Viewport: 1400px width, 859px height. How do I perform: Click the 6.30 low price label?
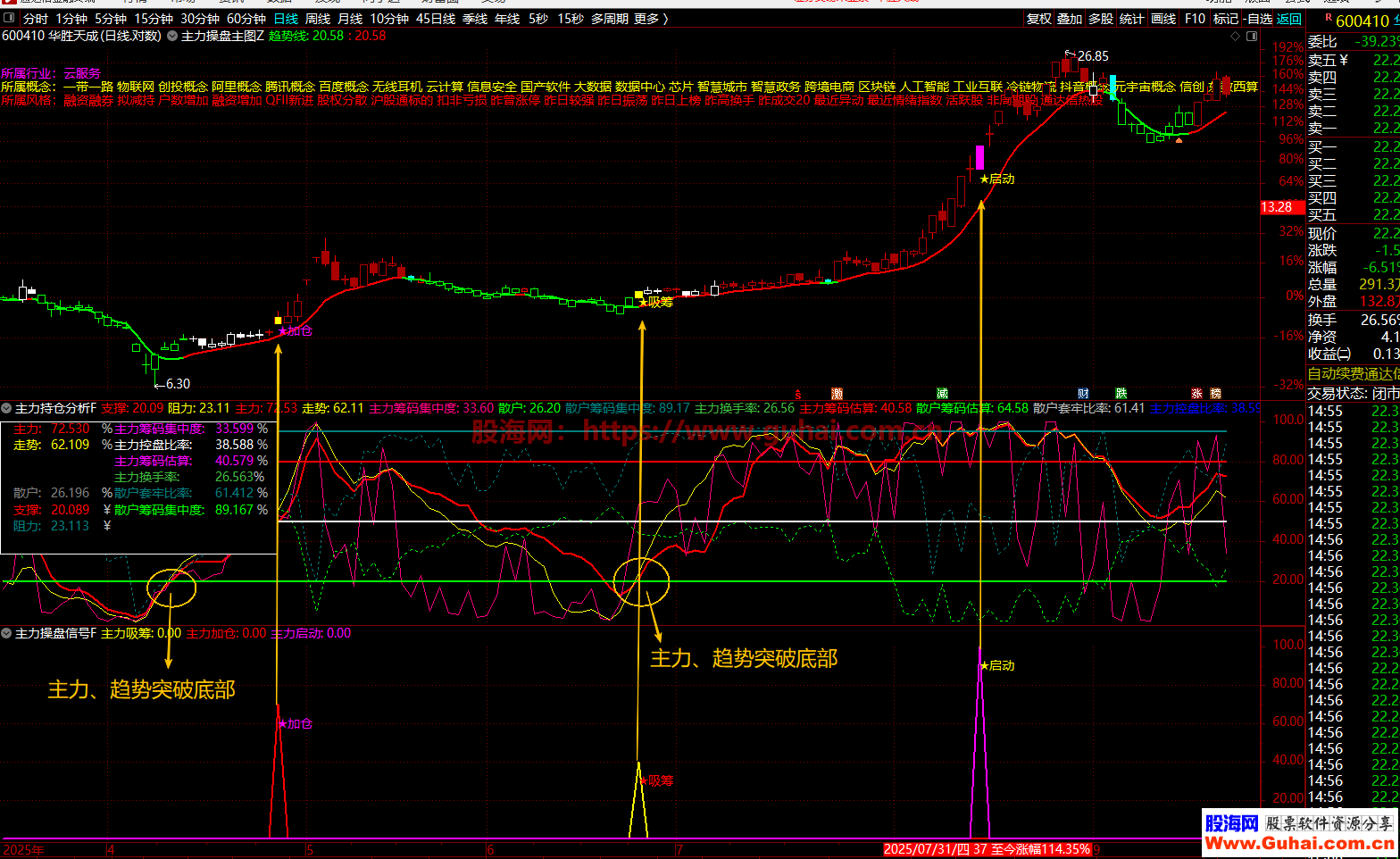point(178,384)
